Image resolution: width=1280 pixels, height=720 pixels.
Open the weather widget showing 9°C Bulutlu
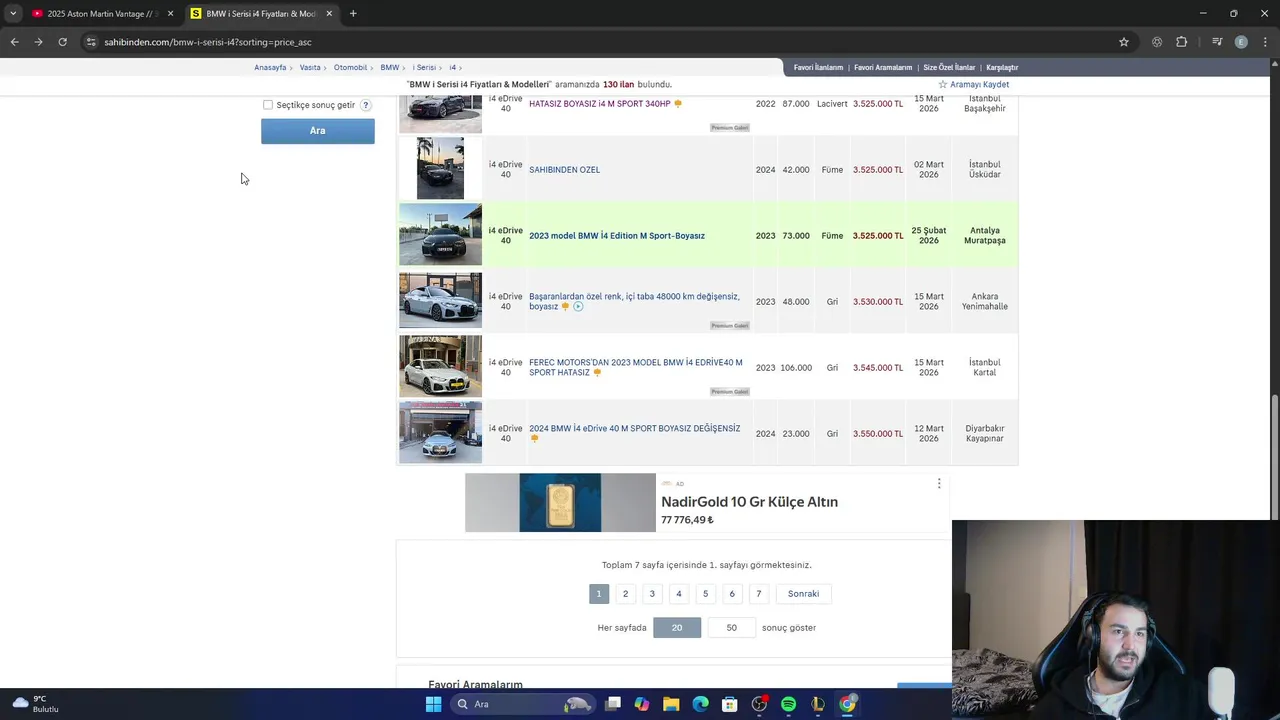pyautogui.click(x=36, y=704)
